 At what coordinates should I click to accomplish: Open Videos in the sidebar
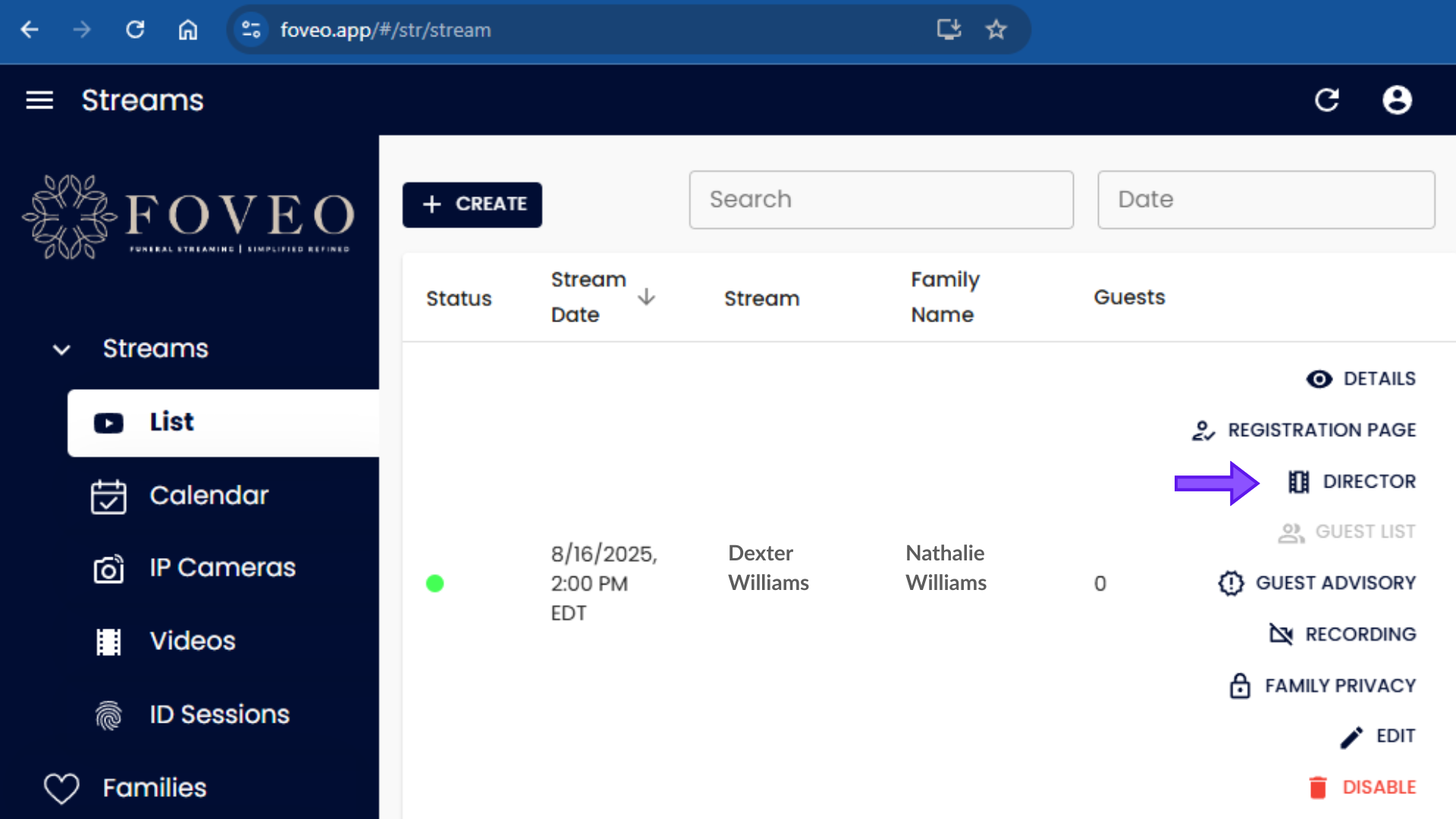165,642
